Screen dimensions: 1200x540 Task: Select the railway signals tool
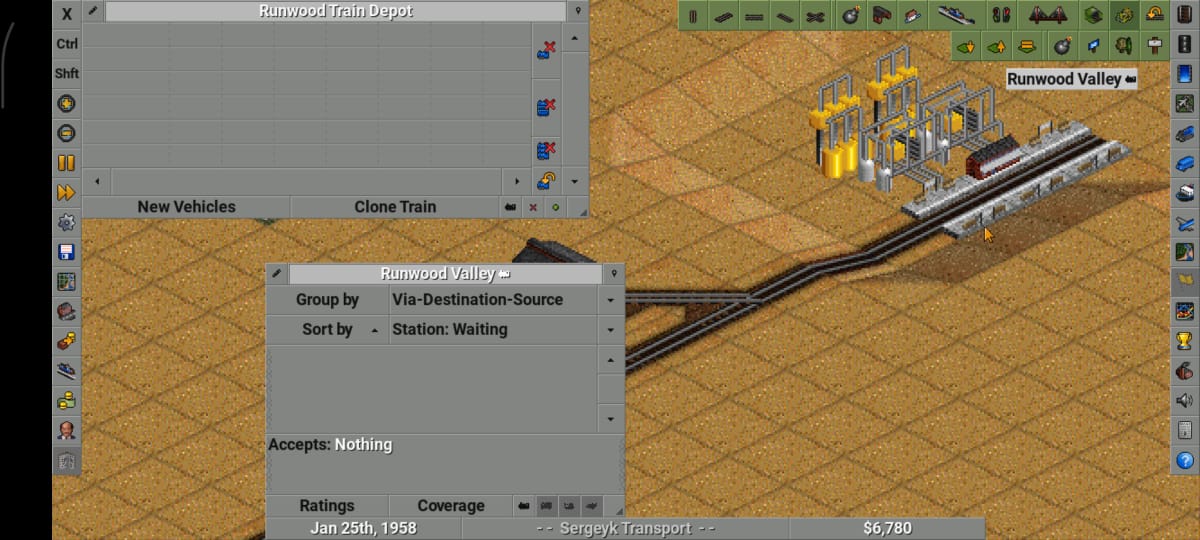click(1002, 15)
